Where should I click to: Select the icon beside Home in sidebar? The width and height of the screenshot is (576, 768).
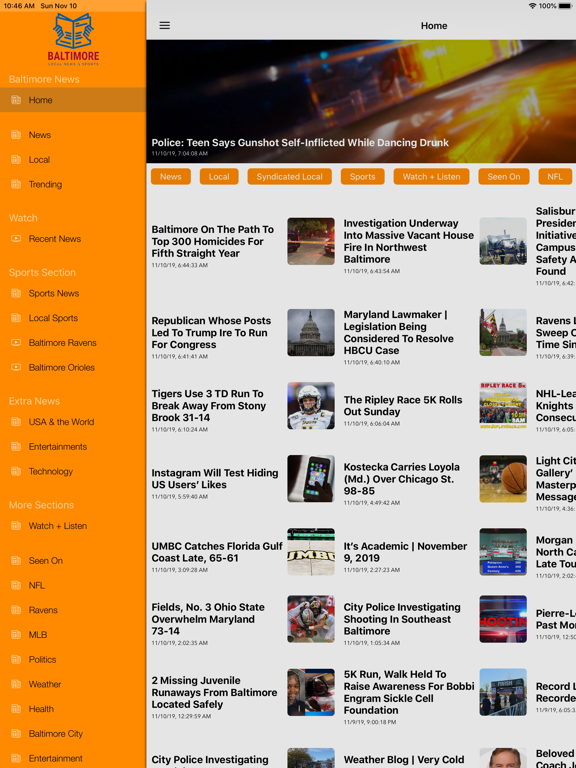coord(16,100)
